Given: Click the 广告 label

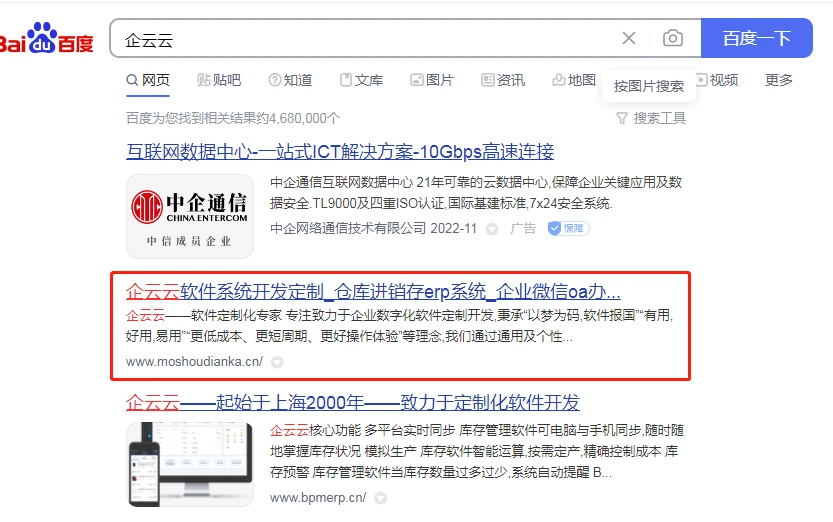Looking at the screenshot, I should click(x=523, y=228).
